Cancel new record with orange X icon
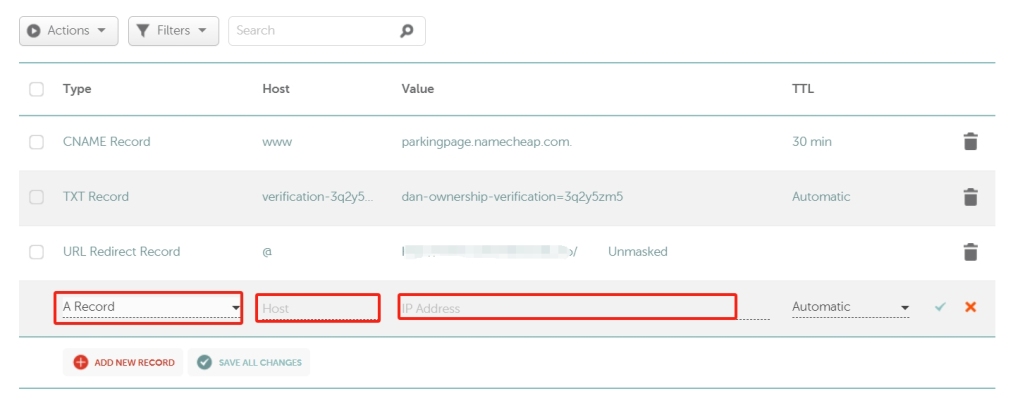Image resolution: width=1024 pixels, height=420 pixels. coord(970,307)
